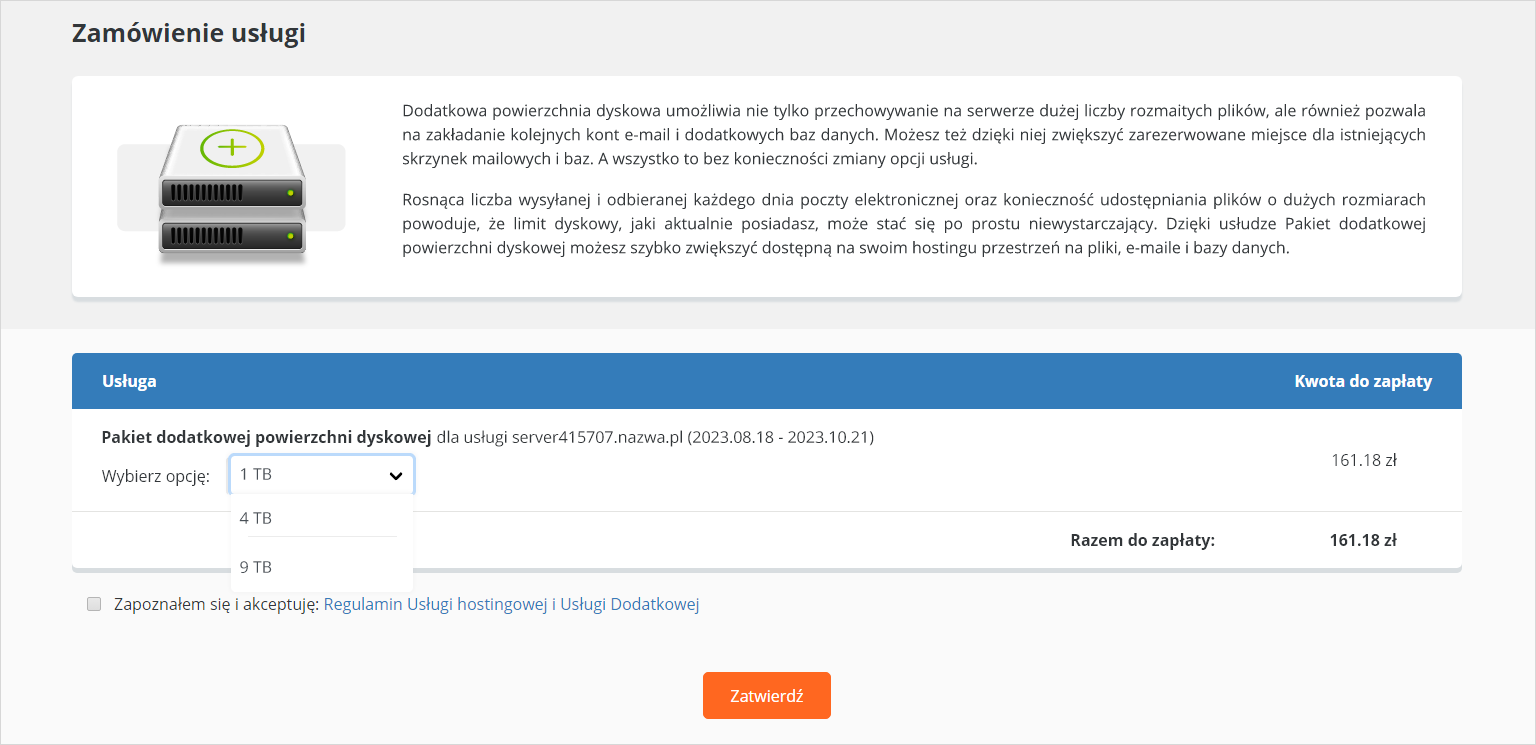Click the 'Razem do zapłaty:' label
The width and height of the screenshot is (1536, 745).
[x=1142, y=541]
